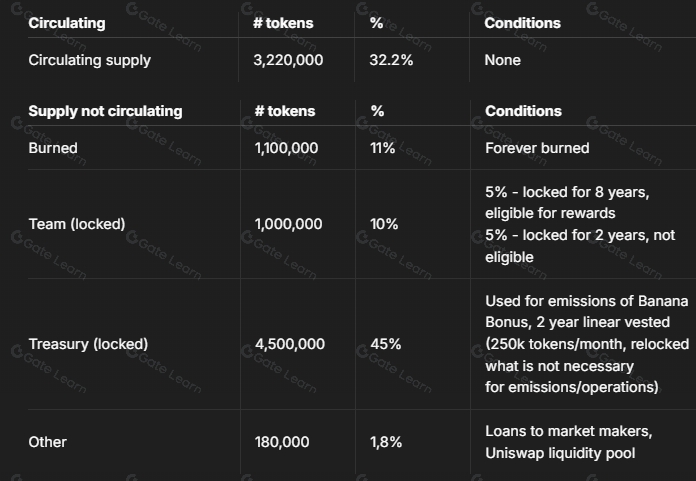Viewport: 696px width, 481px height.
Task: Select the Other row label
Action: click(47, 442)
